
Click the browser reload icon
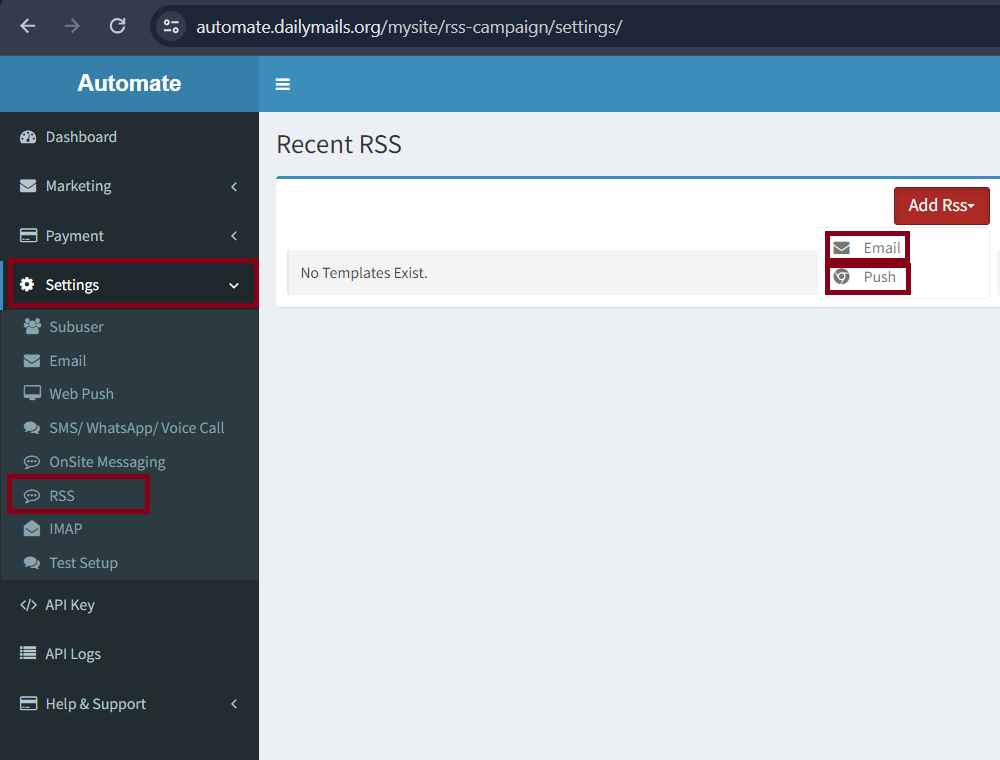coord(117,26)
